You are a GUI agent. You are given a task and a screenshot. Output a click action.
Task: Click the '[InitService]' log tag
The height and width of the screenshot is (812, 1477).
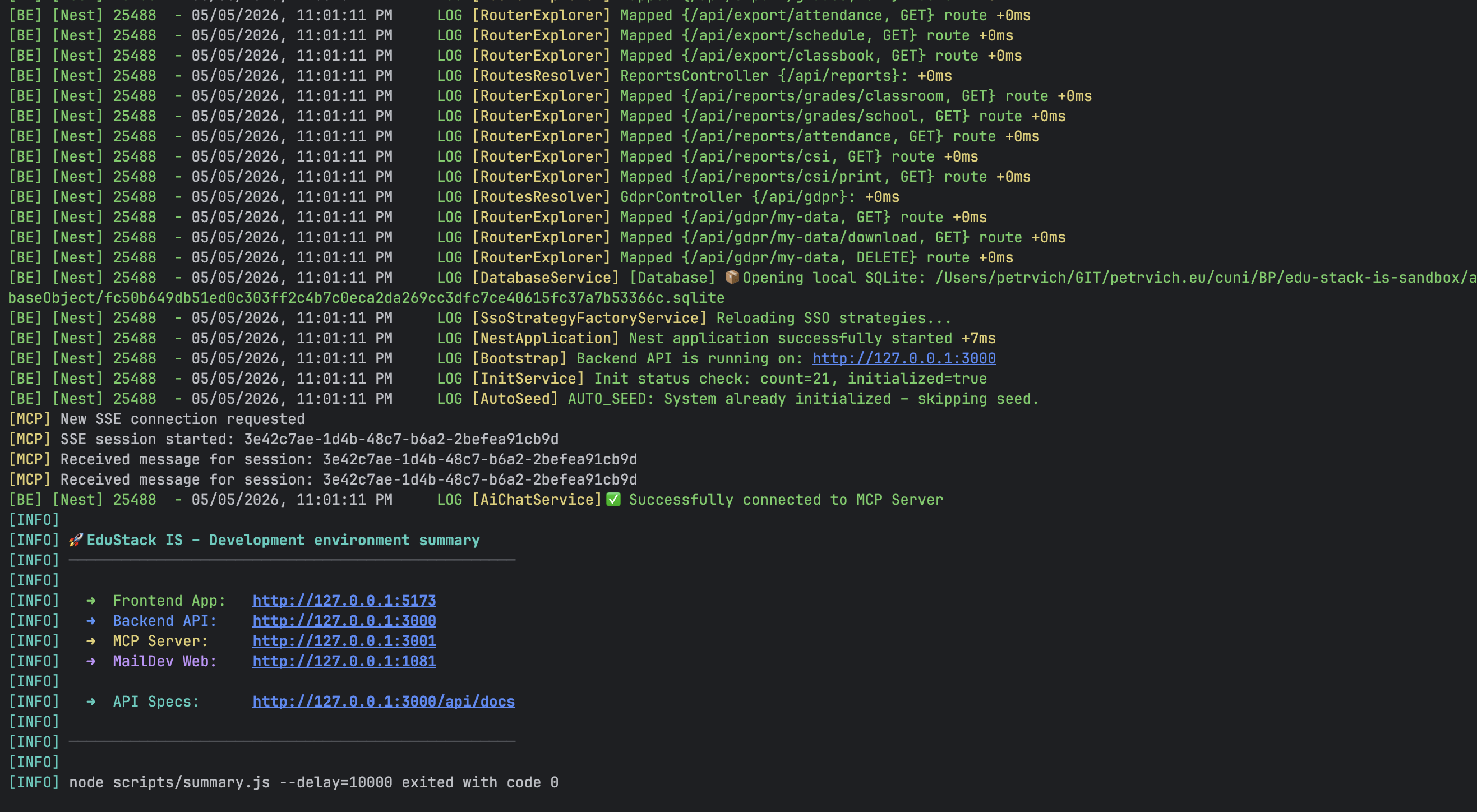tap(528, 379)
